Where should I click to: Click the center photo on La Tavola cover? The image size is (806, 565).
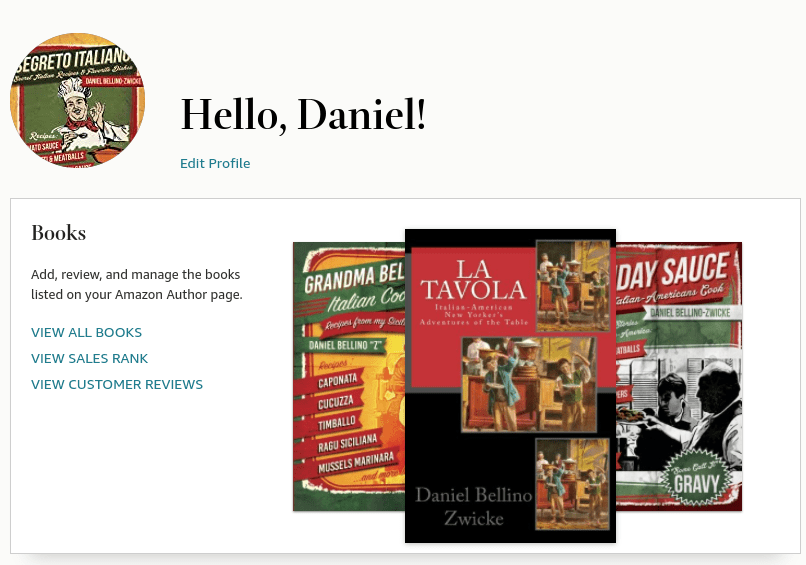coord(529,385)
